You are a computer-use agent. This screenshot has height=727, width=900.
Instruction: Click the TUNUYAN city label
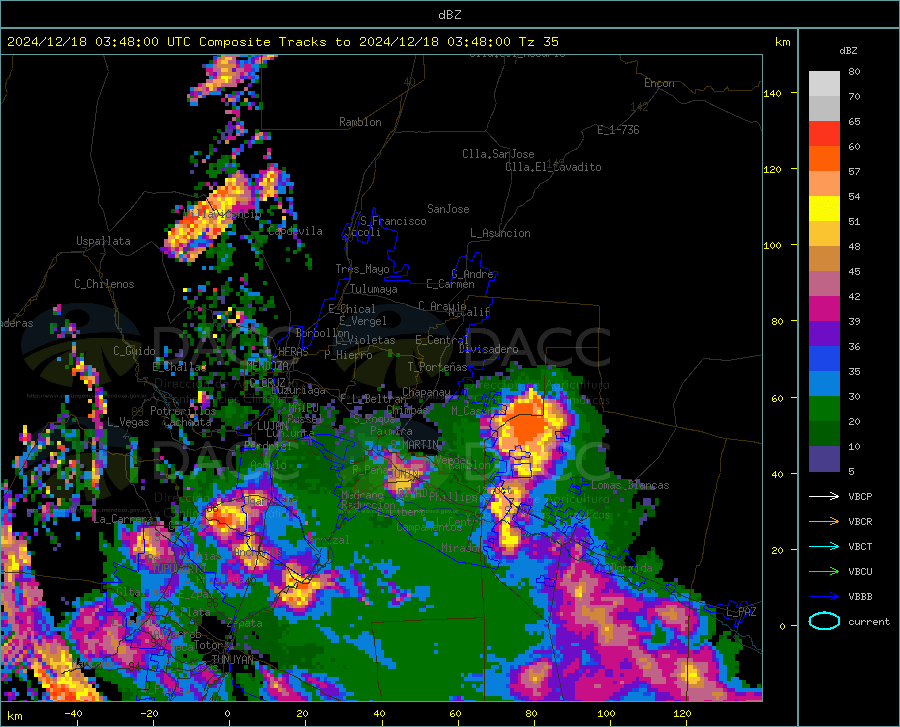point(232,660)
